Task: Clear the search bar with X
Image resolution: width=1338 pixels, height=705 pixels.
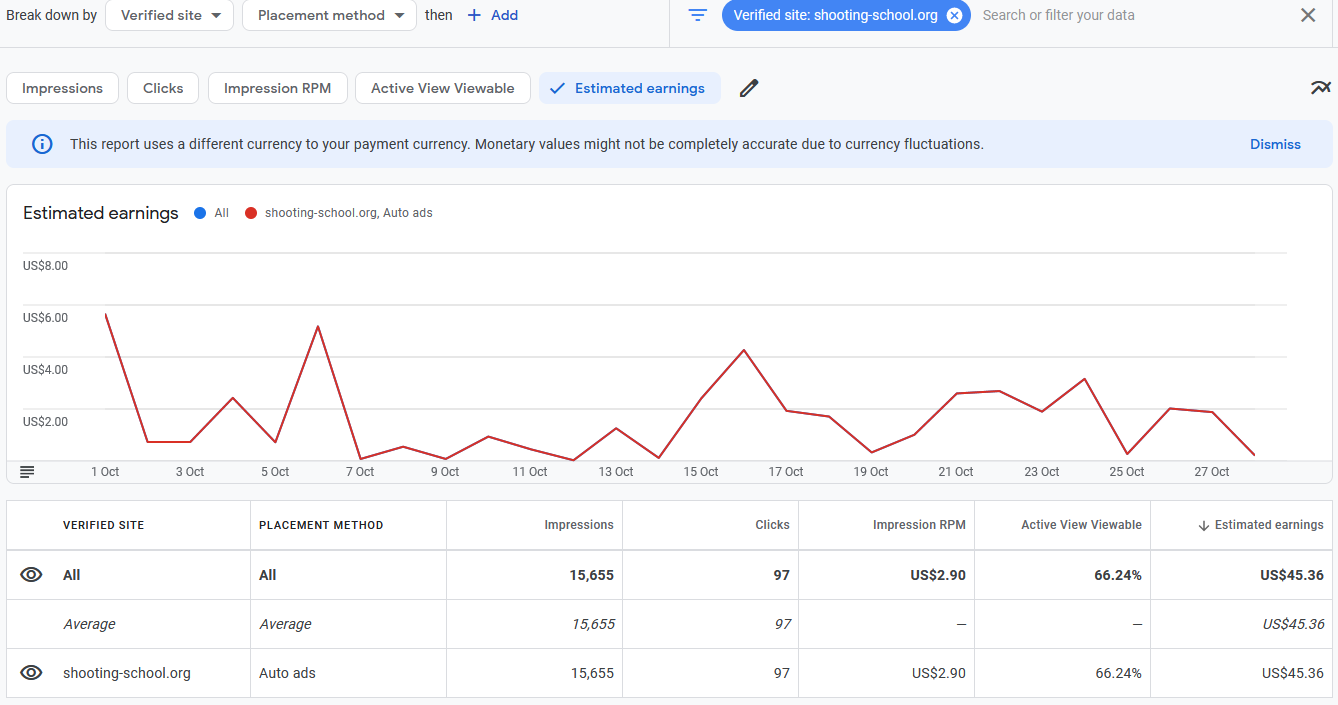Action: coord(1308,15)
